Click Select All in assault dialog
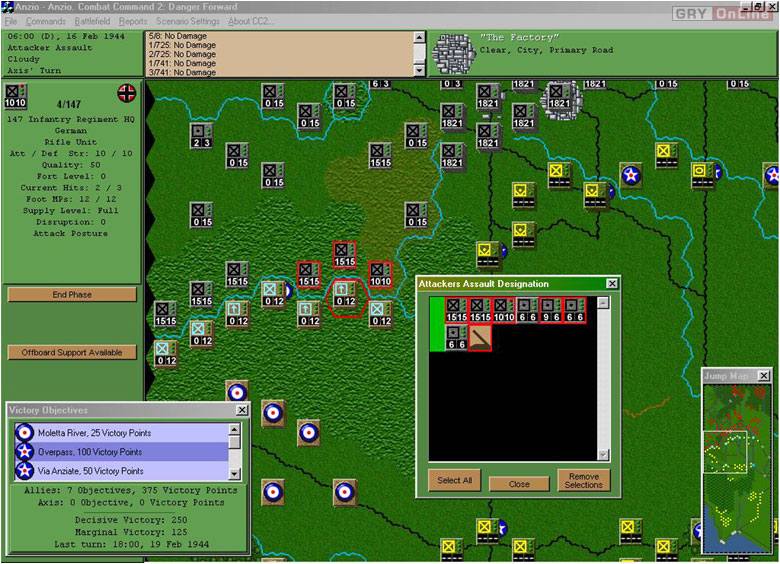The height and width of the screenshot is (564, 780). [455, 480]
